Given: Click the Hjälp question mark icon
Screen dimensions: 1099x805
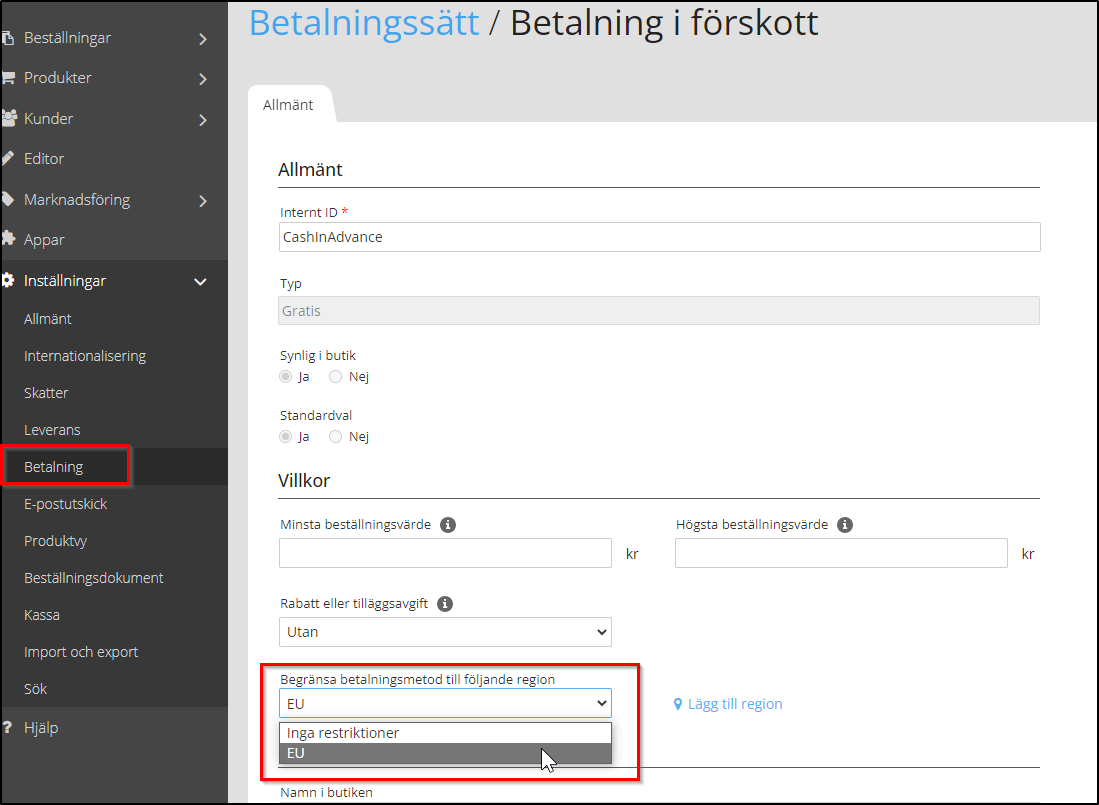Looking at the screenshot, I should point(8,727).
